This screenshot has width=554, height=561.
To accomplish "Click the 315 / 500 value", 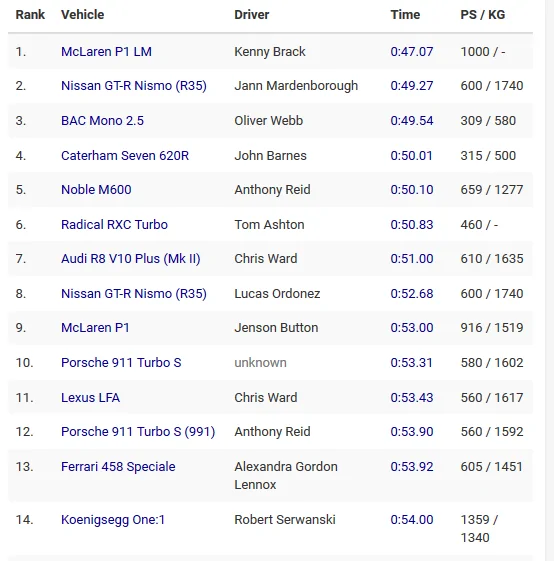I will pyautogui.click(x=488, y=156).
